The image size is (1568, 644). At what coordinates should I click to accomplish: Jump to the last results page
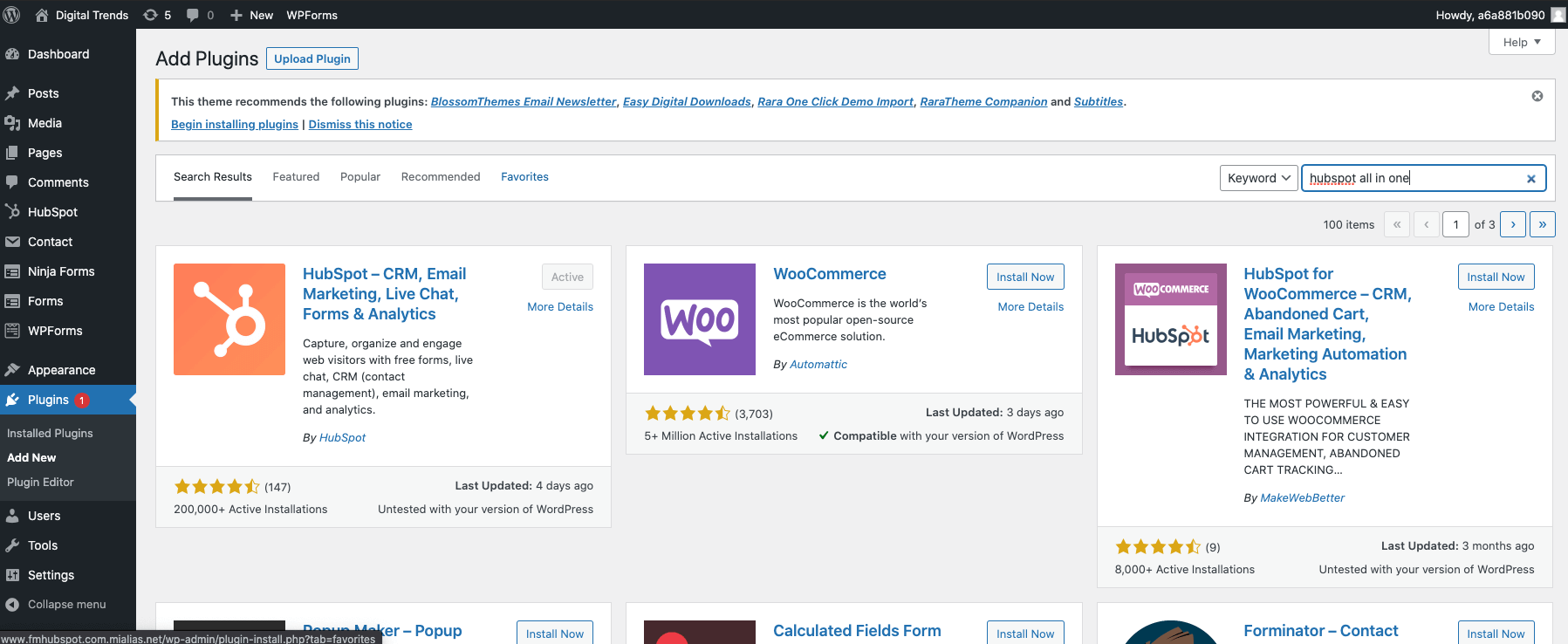click(1543, 224)
